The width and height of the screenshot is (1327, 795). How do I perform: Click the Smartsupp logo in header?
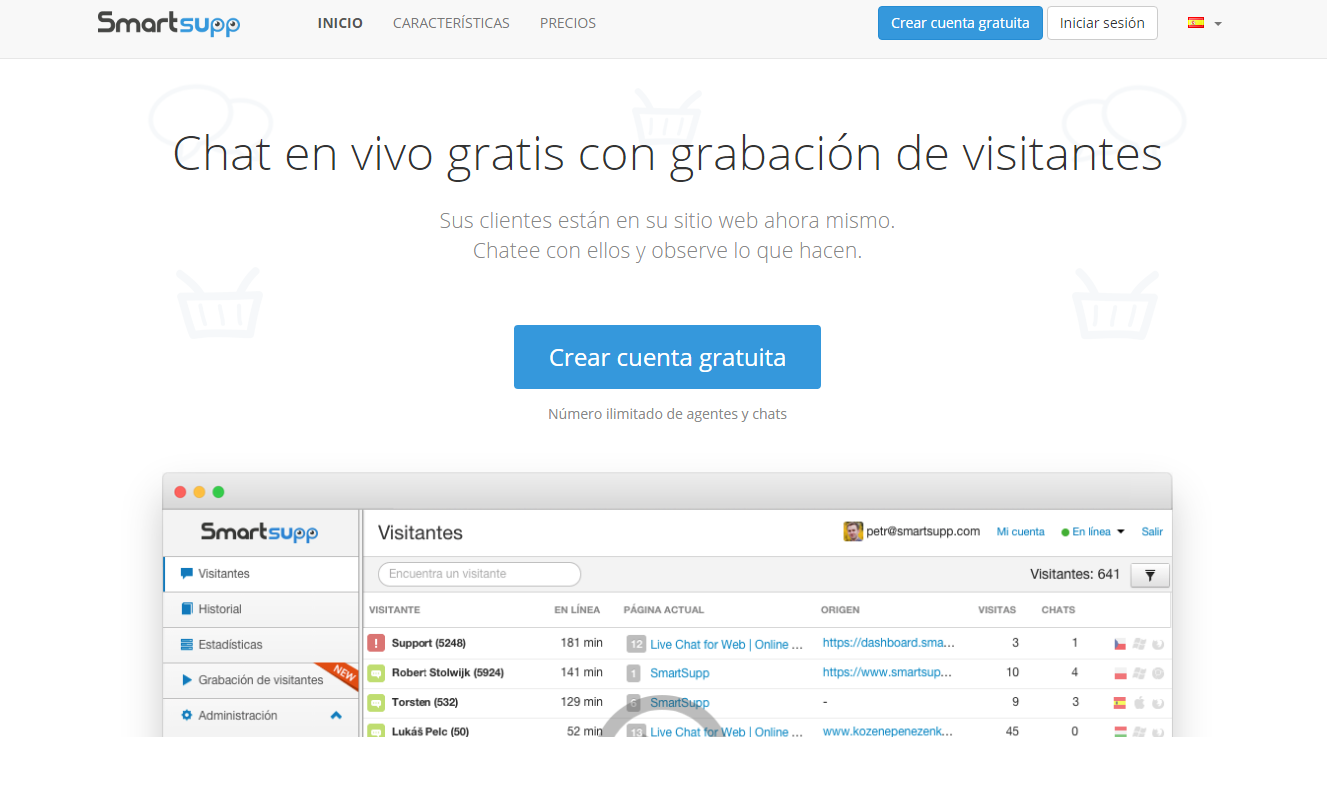[168, 23]
